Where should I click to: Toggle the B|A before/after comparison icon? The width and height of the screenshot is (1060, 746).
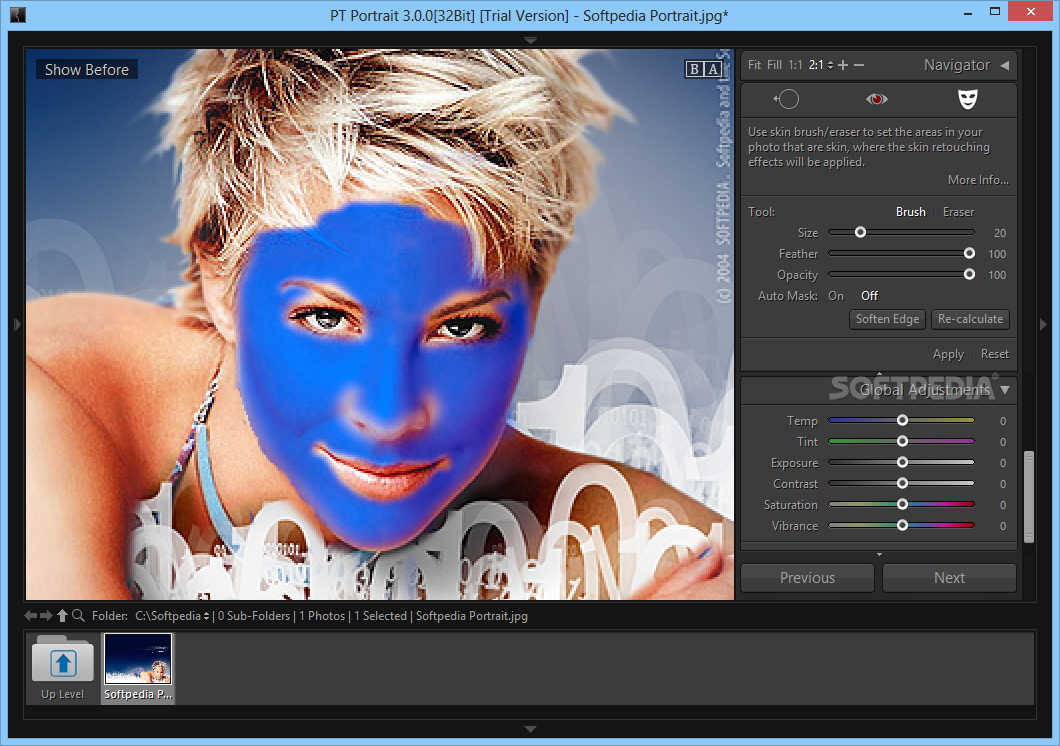point(704,69)
